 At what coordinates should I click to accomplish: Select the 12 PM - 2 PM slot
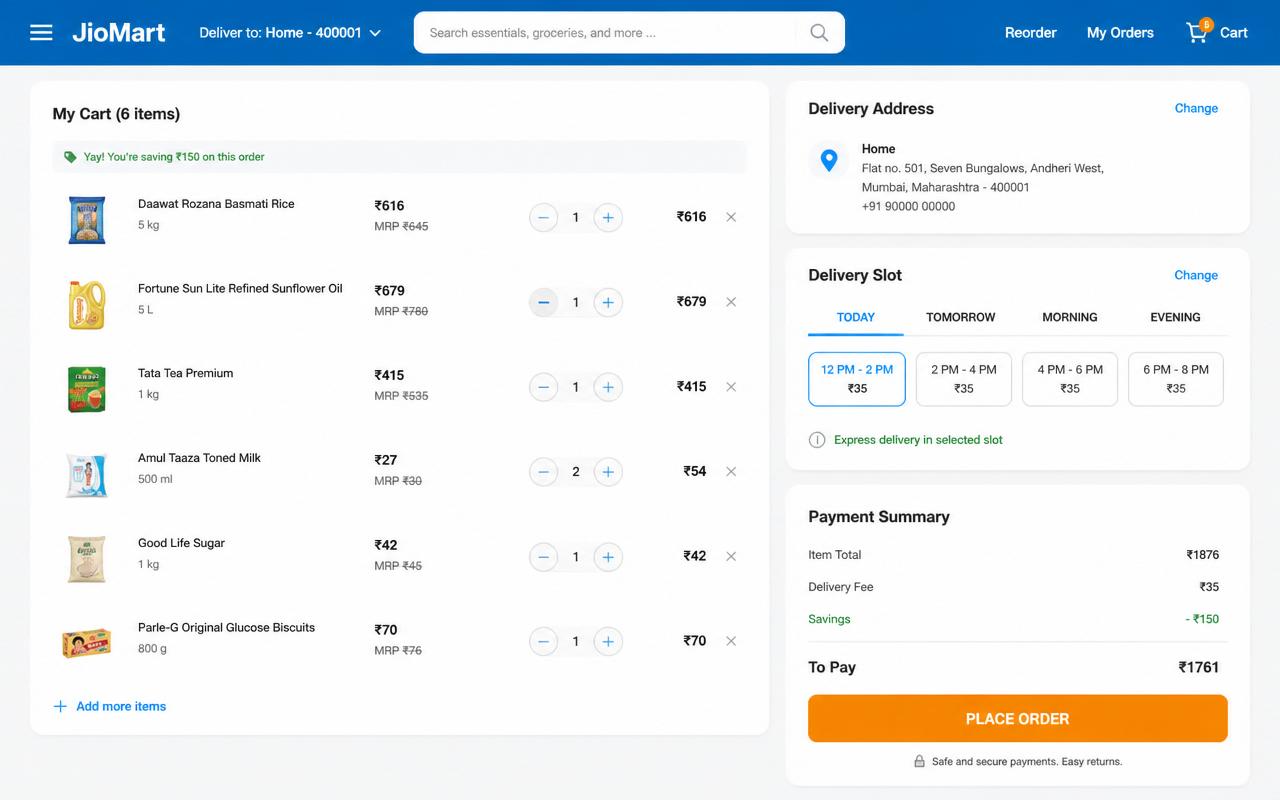[857, 379]
